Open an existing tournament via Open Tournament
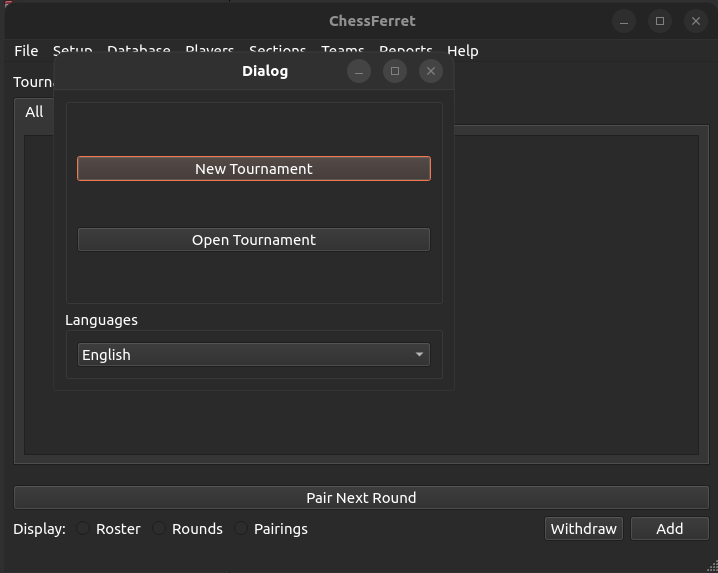The width and height of the screenshot is (718, 573). click(x=254, y=240)
